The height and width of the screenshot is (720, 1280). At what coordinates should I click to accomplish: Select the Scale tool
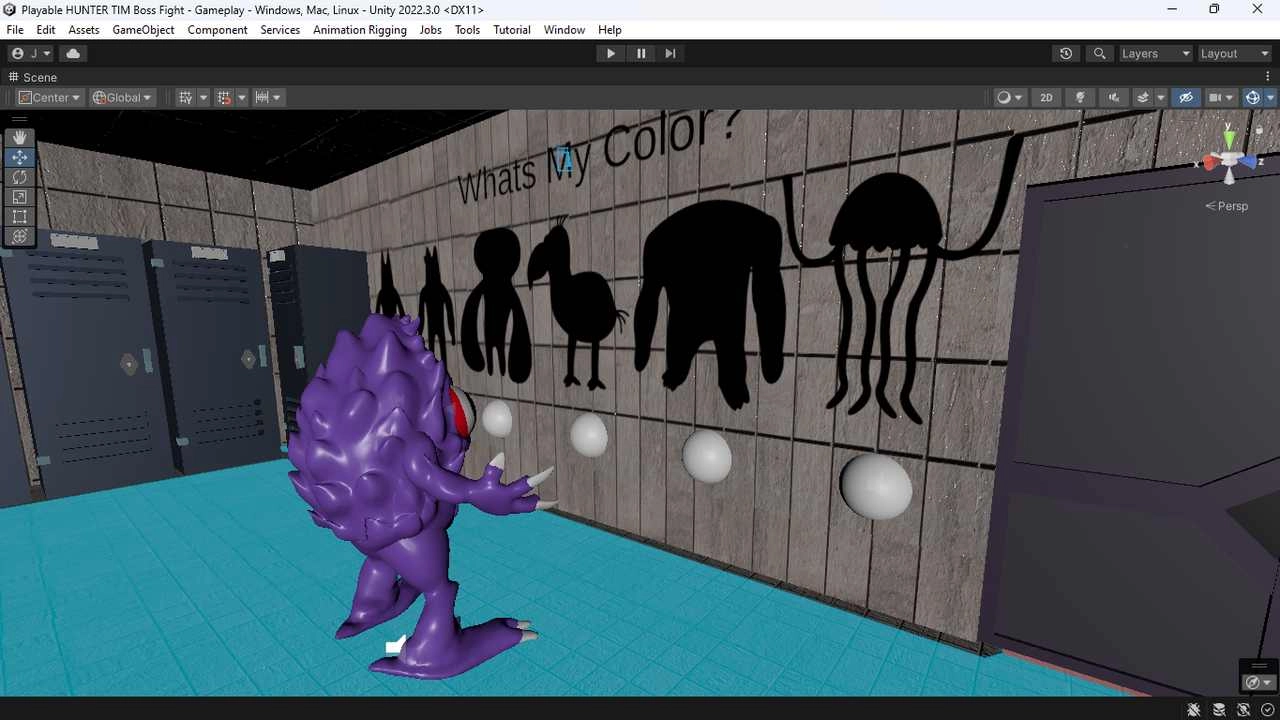[x=19, y=197]
